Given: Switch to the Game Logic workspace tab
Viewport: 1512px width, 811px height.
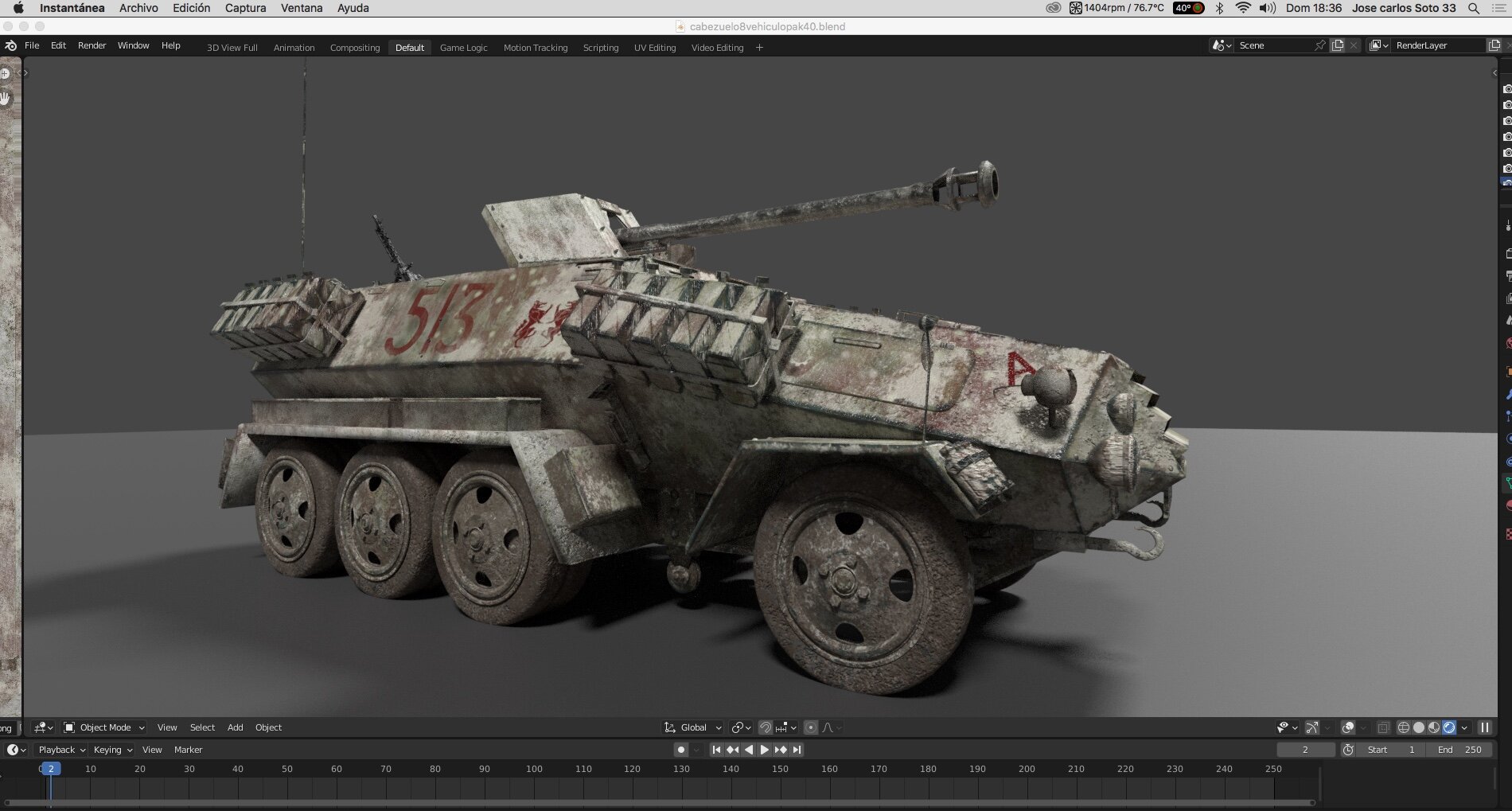Looking at the screenshot, I should pyautogui.click(x=464, y=48).
